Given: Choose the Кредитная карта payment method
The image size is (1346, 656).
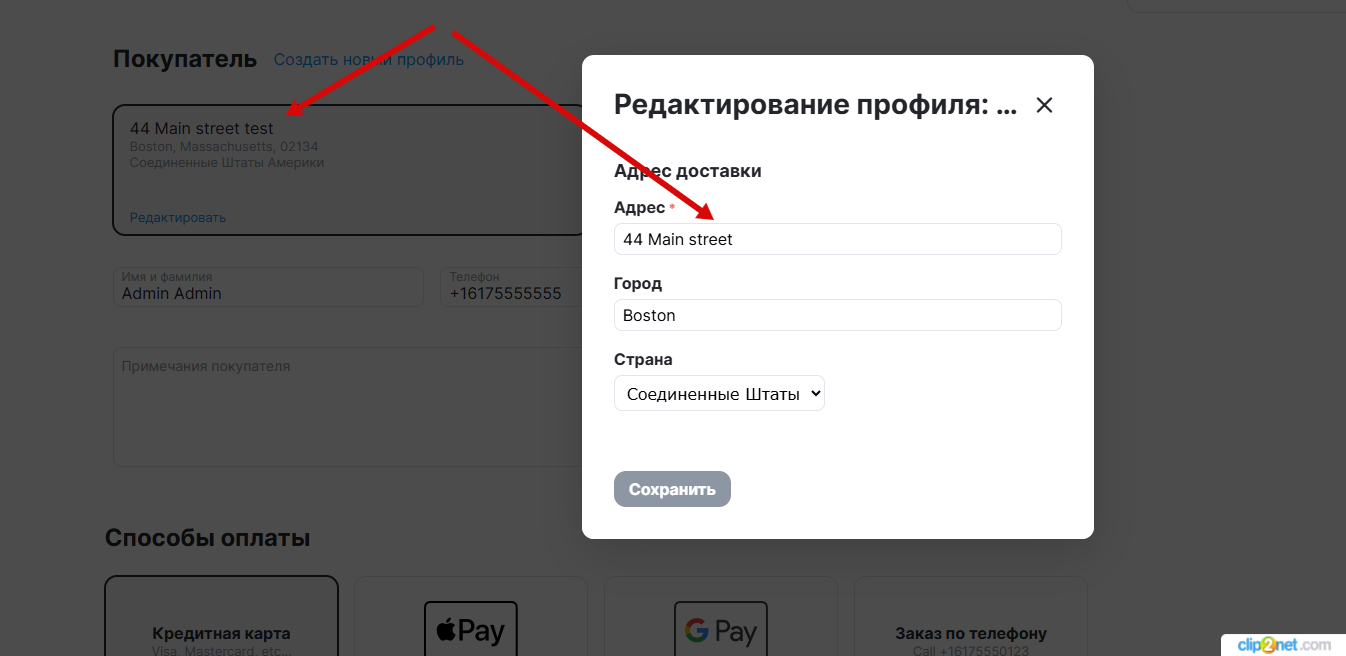Looking at the screenshot, I should [221, 632].
